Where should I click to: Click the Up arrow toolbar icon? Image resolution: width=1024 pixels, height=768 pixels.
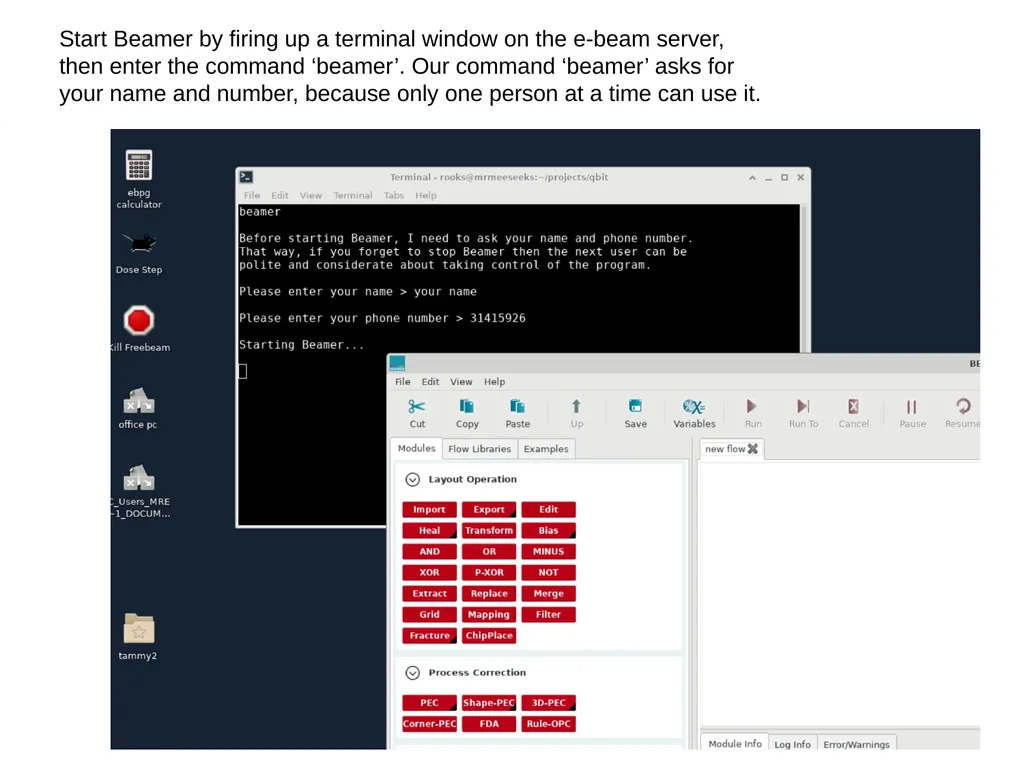576,407
